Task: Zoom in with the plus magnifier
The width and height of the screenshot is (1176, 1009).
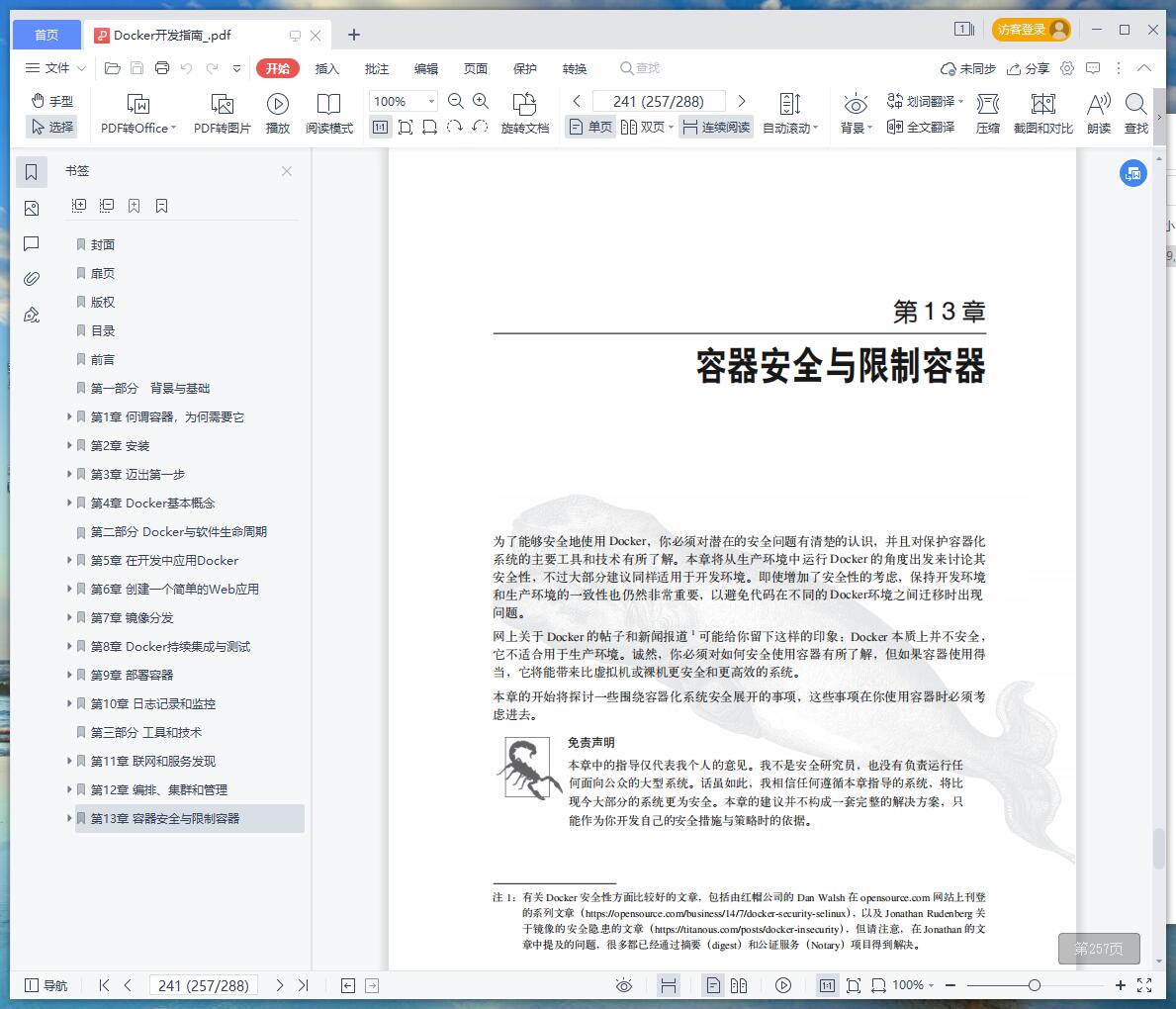Action: [x=481, y=101]
